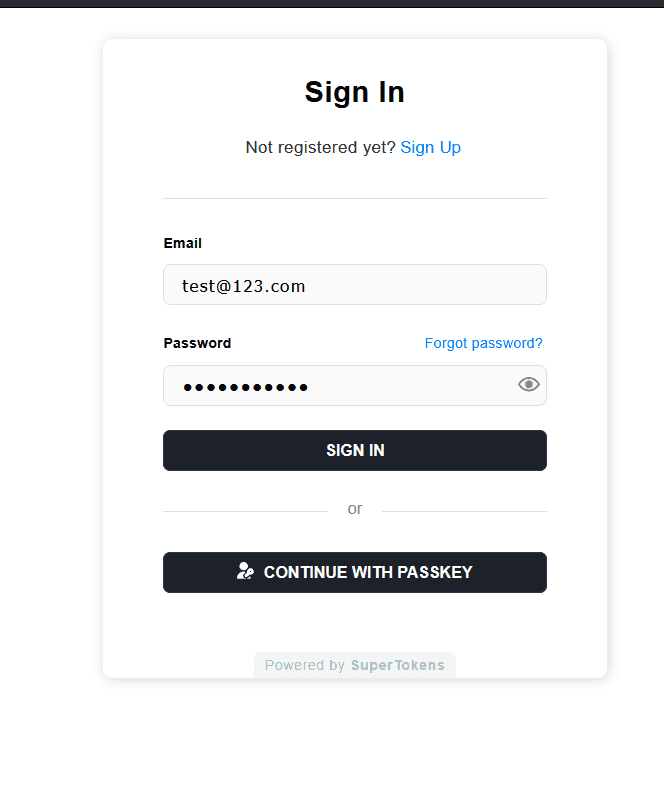Viewport: 664px width, 795px height.
Task: Open the Forgot password? link
Action: [484, 343]
